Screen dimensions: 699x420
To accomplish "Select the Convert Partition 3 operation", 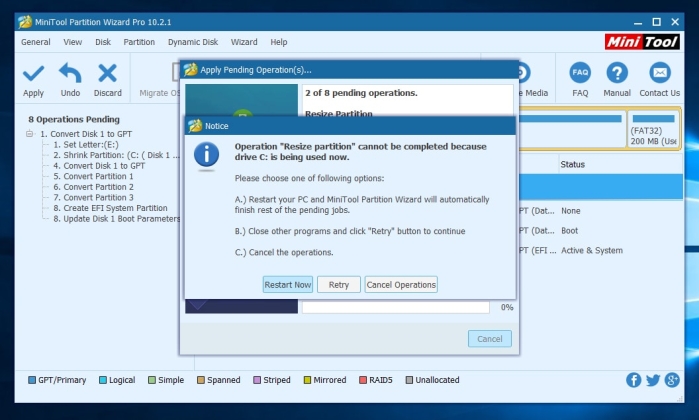I will tap(93, 198).
